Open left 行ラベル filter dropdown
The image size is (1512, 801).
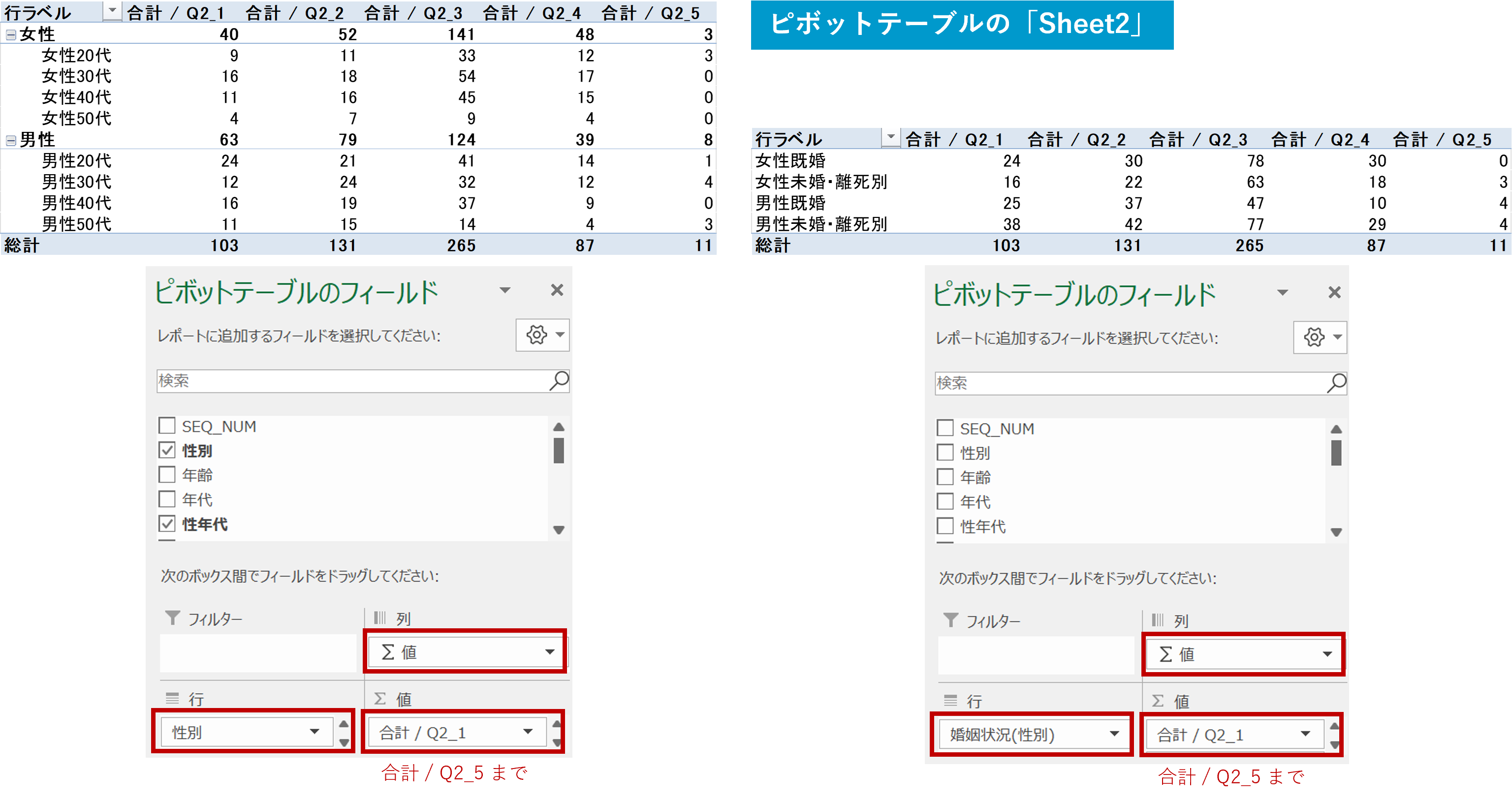click(x=112, y=11)
